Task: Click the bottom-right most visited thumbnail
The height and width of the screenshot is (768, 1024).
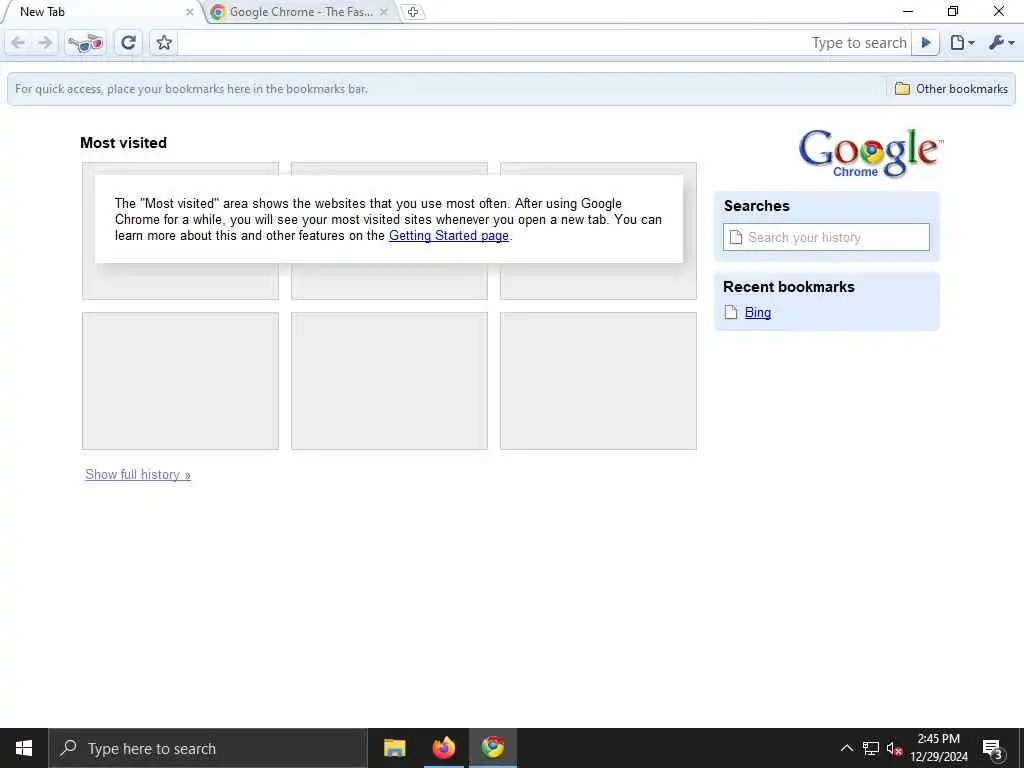Action: coord(598,381)
